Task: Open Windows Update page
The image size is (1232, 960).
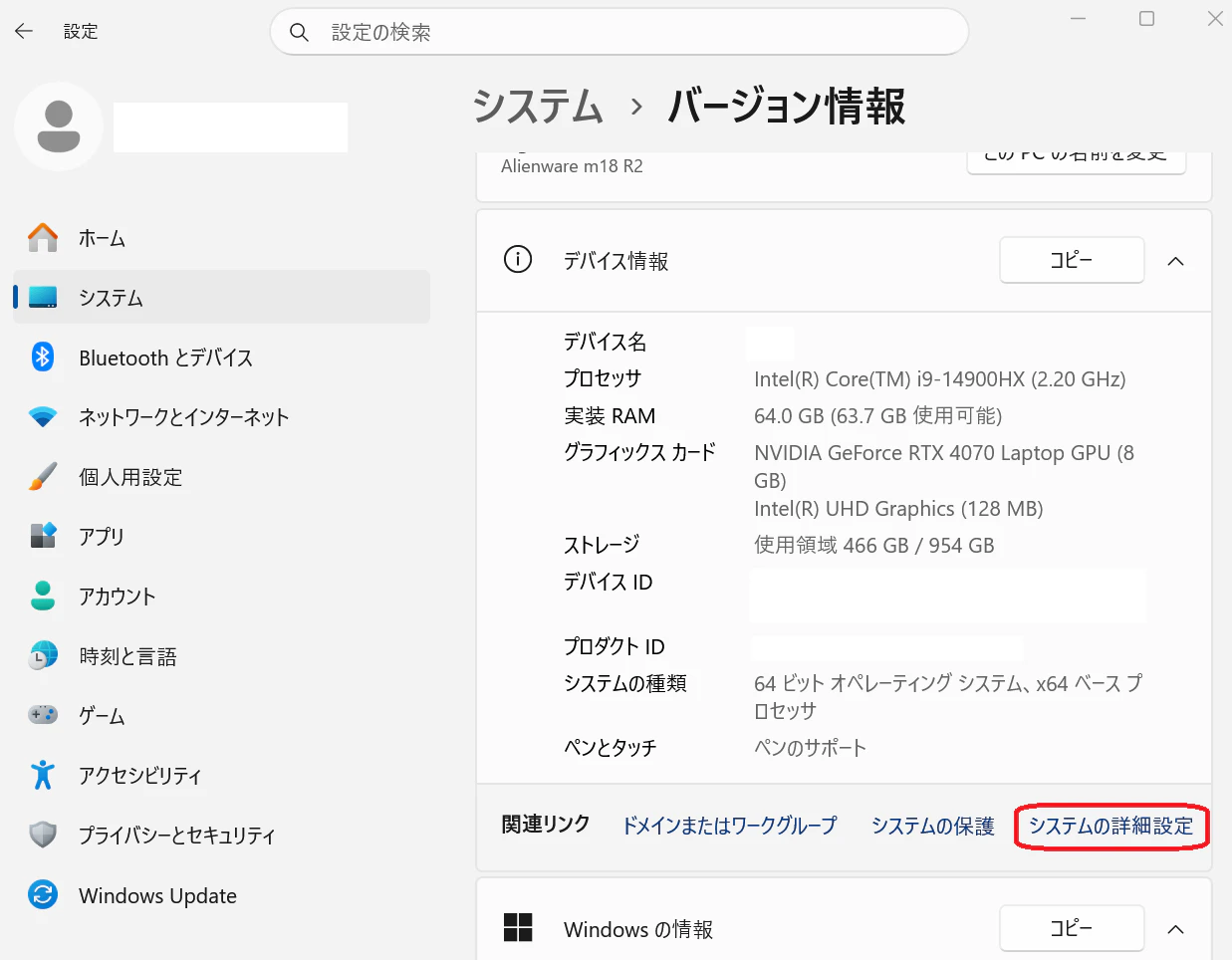Action: [x=221, y=895]
